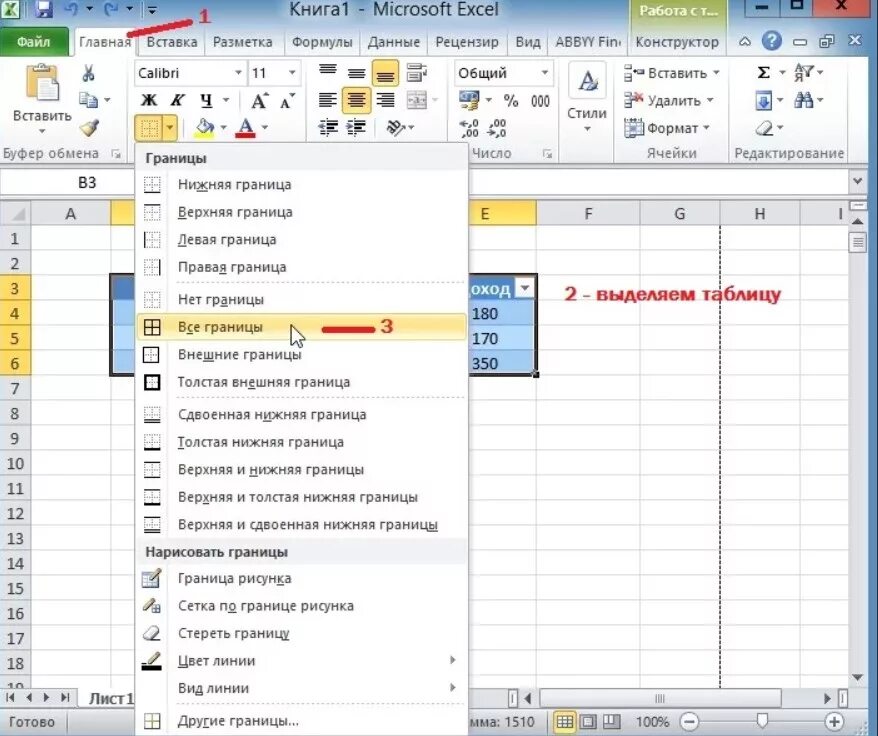
Task: Adjust the zoom slider handle
Action: pos(762,721)
